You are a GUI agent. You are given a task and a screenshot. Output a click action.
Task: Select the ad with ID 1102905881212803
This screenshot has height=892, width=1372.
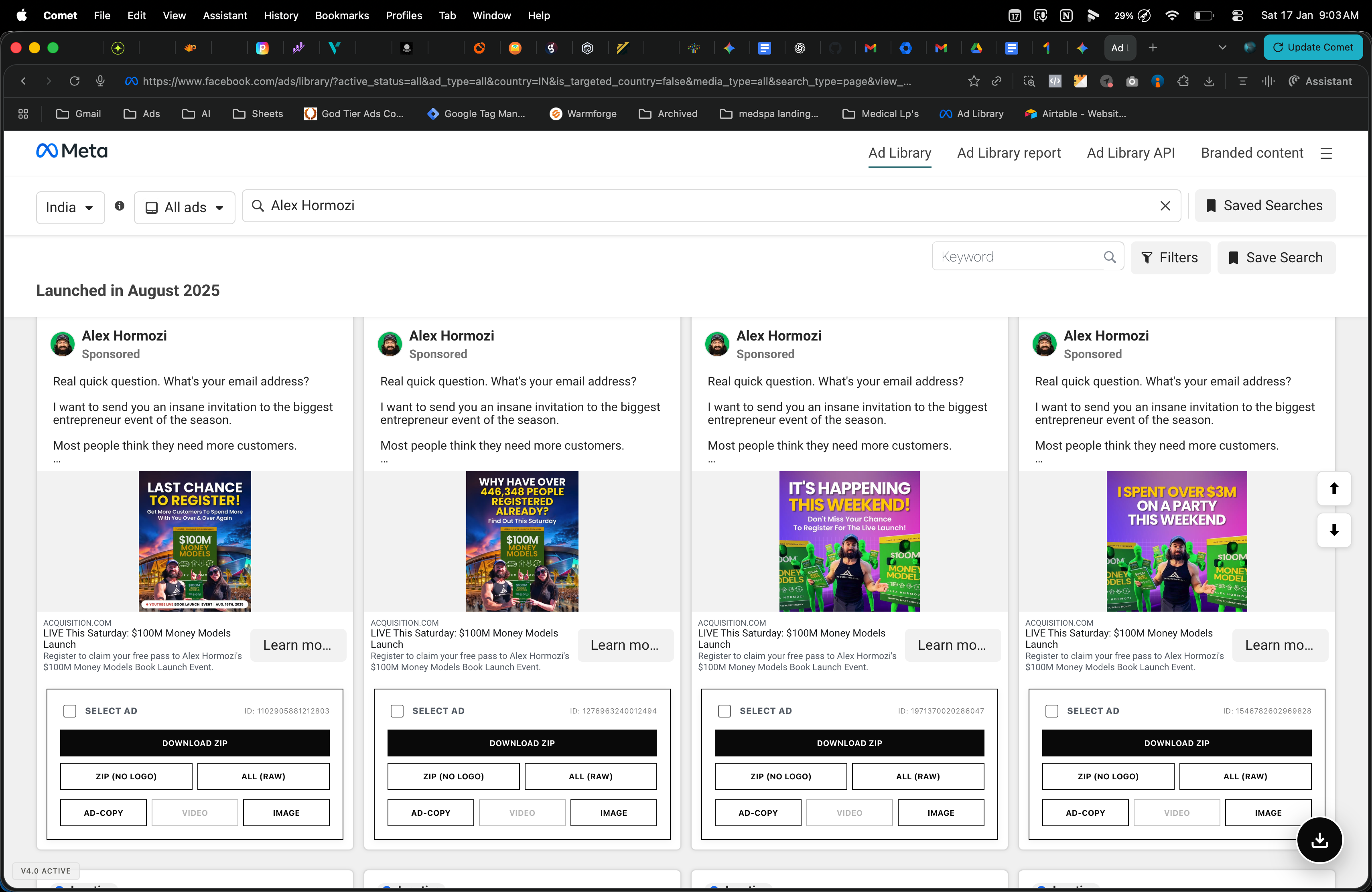pos(70,710)
